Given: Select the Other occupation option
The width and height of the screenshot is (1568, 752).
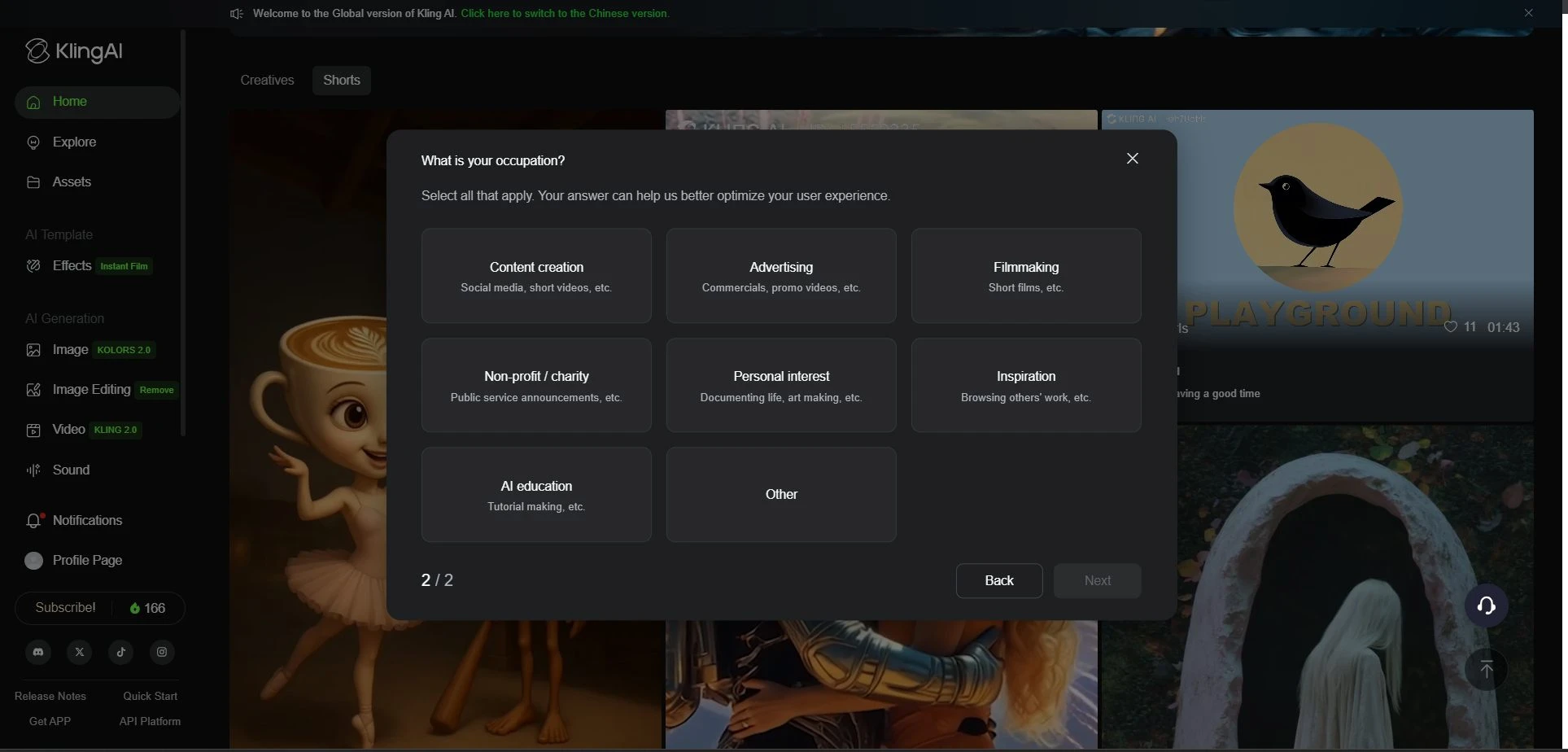Looking at the screenshot, I should tap(781, 495).
